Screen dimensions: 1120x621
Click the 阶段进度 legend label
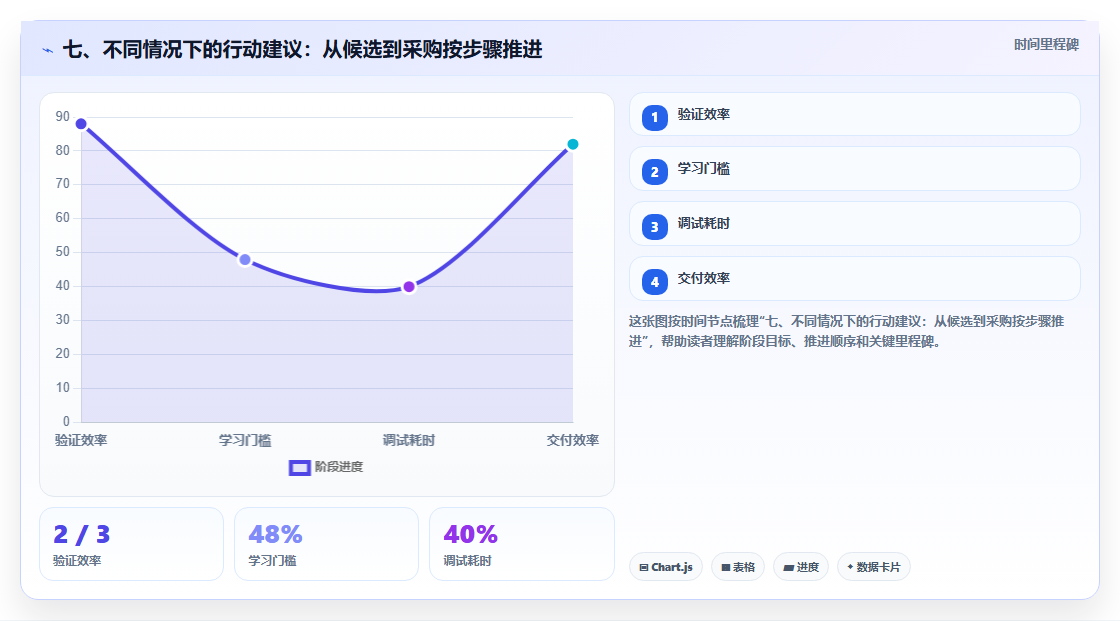click(x=339, y=467)
